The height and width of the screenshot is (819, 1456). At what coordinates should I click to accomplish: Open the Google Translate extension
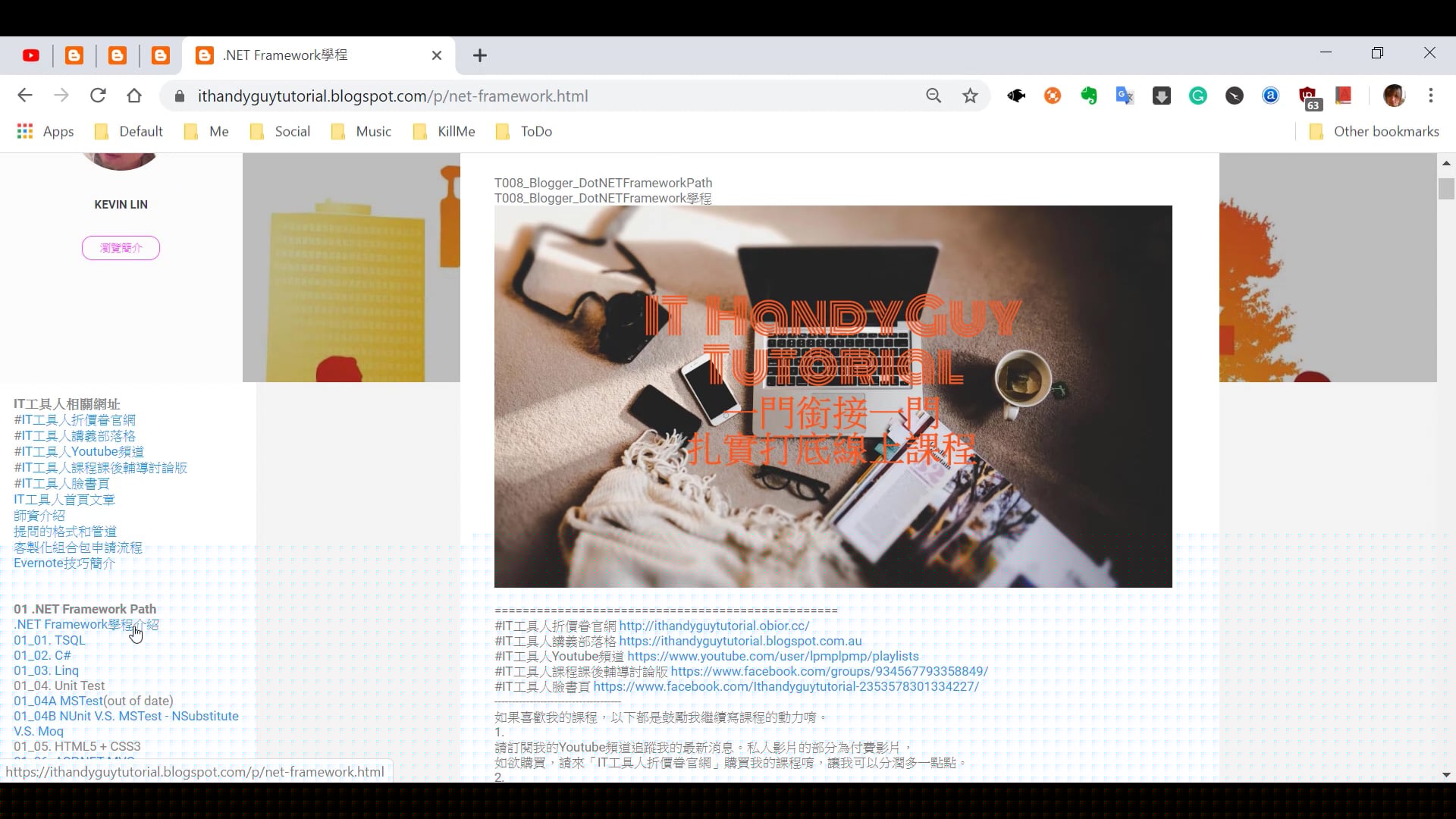1125,96
